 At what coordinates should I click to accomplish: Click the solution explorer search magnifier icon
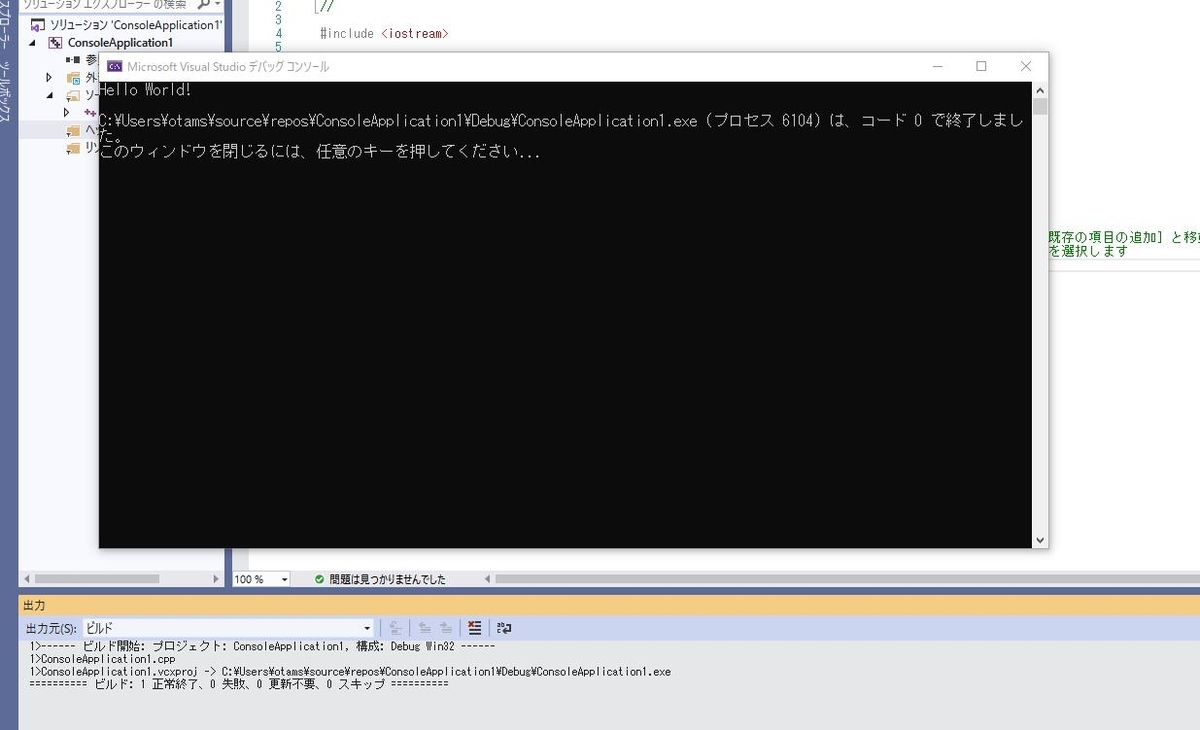point(202,5)
